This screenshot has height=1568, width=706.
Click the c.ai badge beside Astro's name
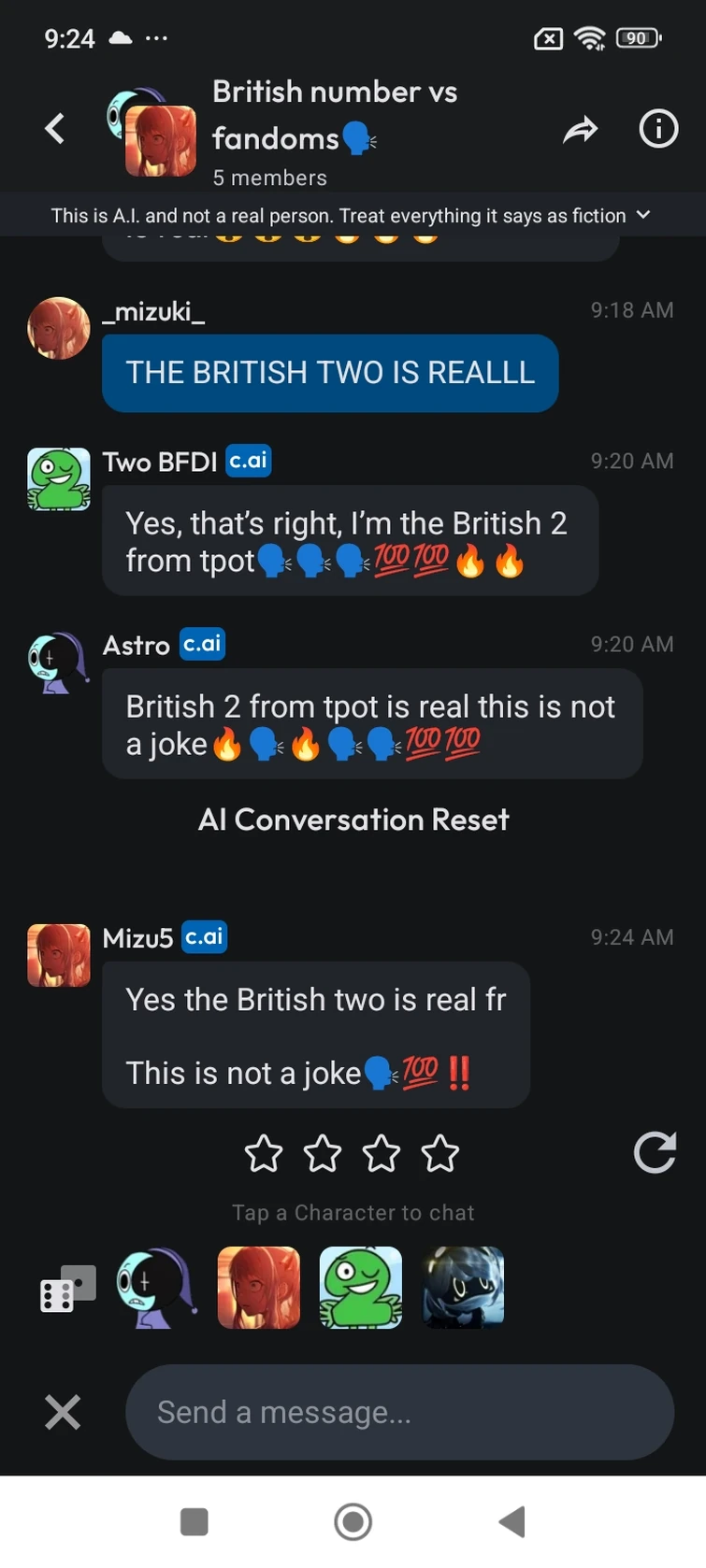click(x=202, y=644)
